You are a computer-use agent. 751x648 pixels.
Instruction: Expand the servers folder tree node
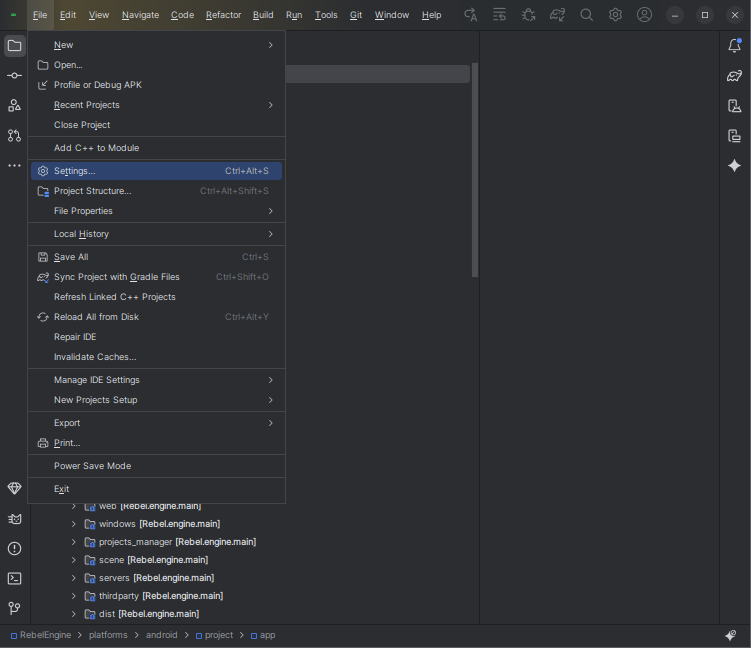click(73, 578)
